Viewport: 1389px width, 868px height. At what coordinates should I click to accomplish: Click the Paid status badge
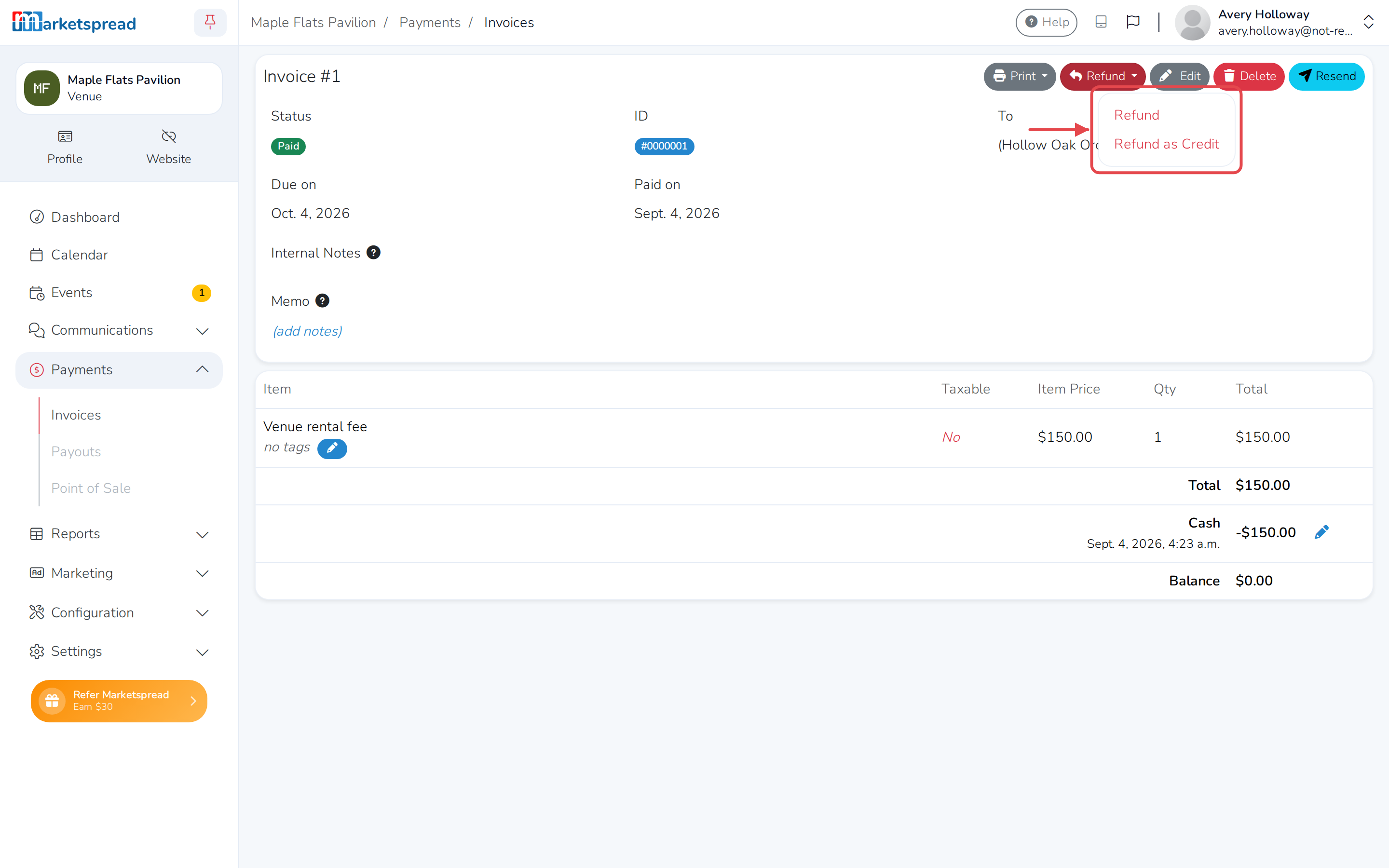[x=288, y=147]
